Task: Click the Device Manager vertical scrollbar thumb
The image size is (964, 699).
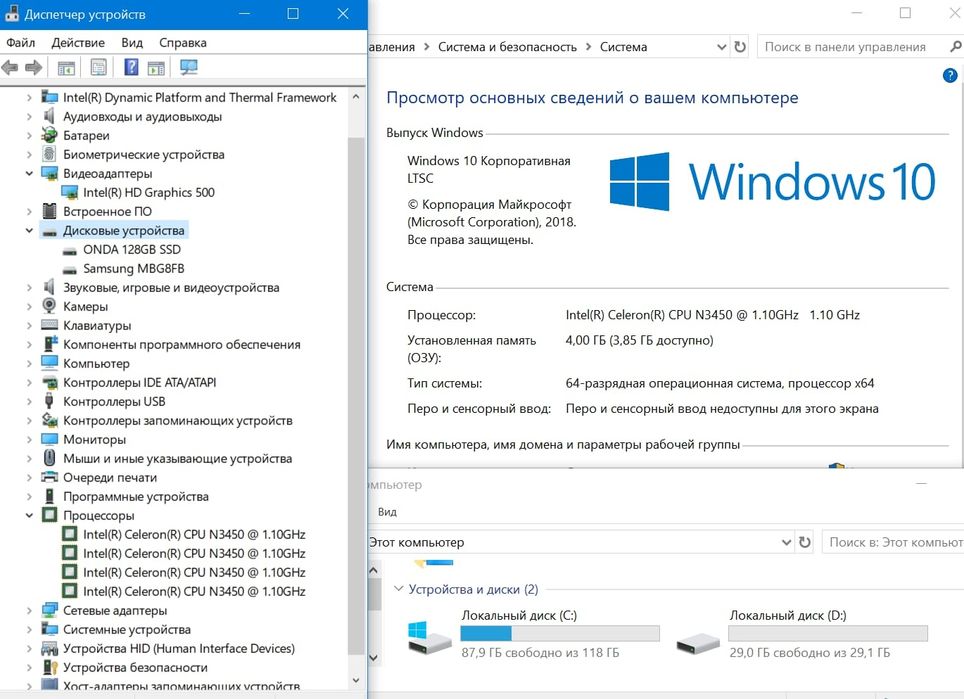Action: tap(356, 394)
